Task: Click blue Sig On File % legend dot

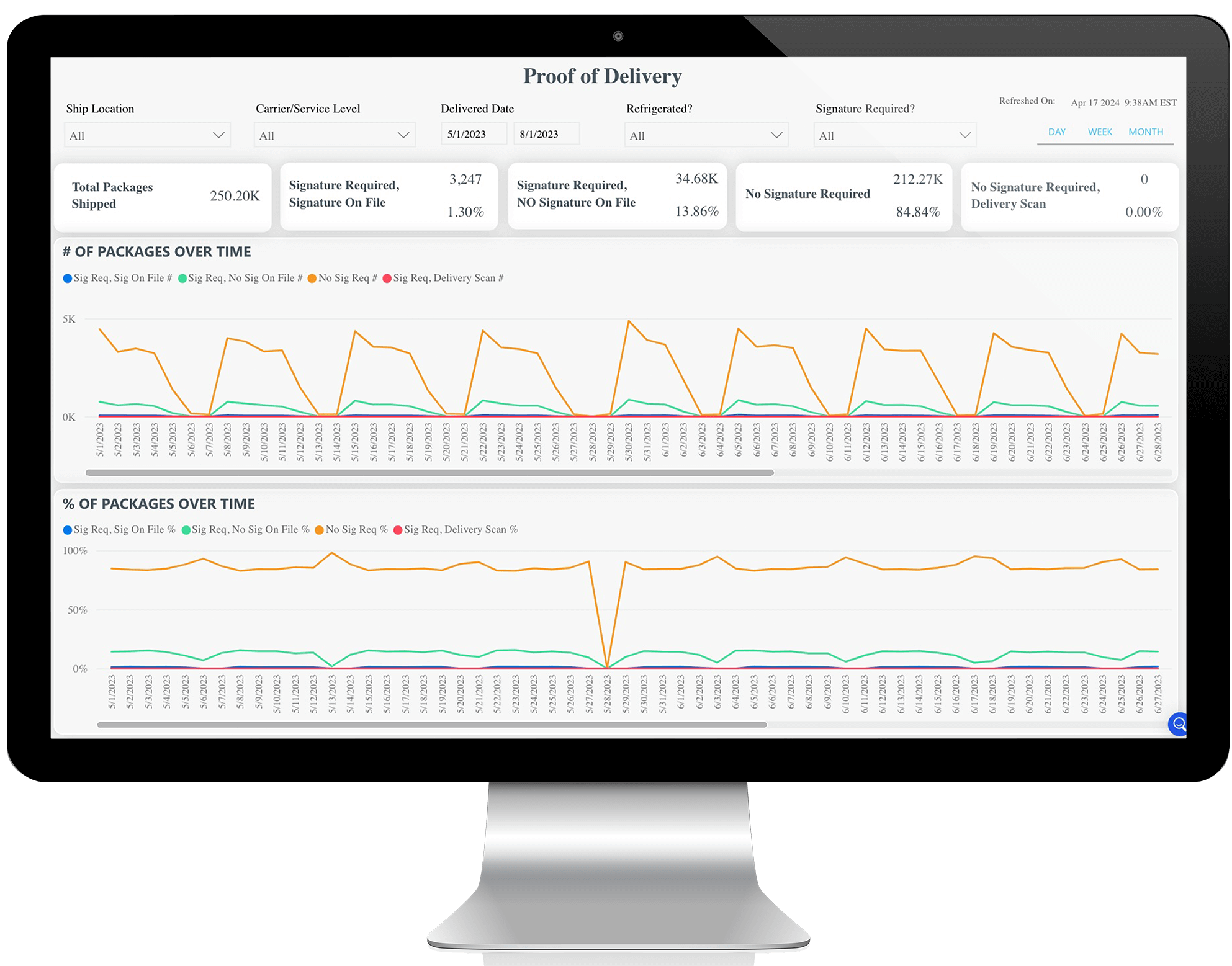Action: click(x=67, y=530)
